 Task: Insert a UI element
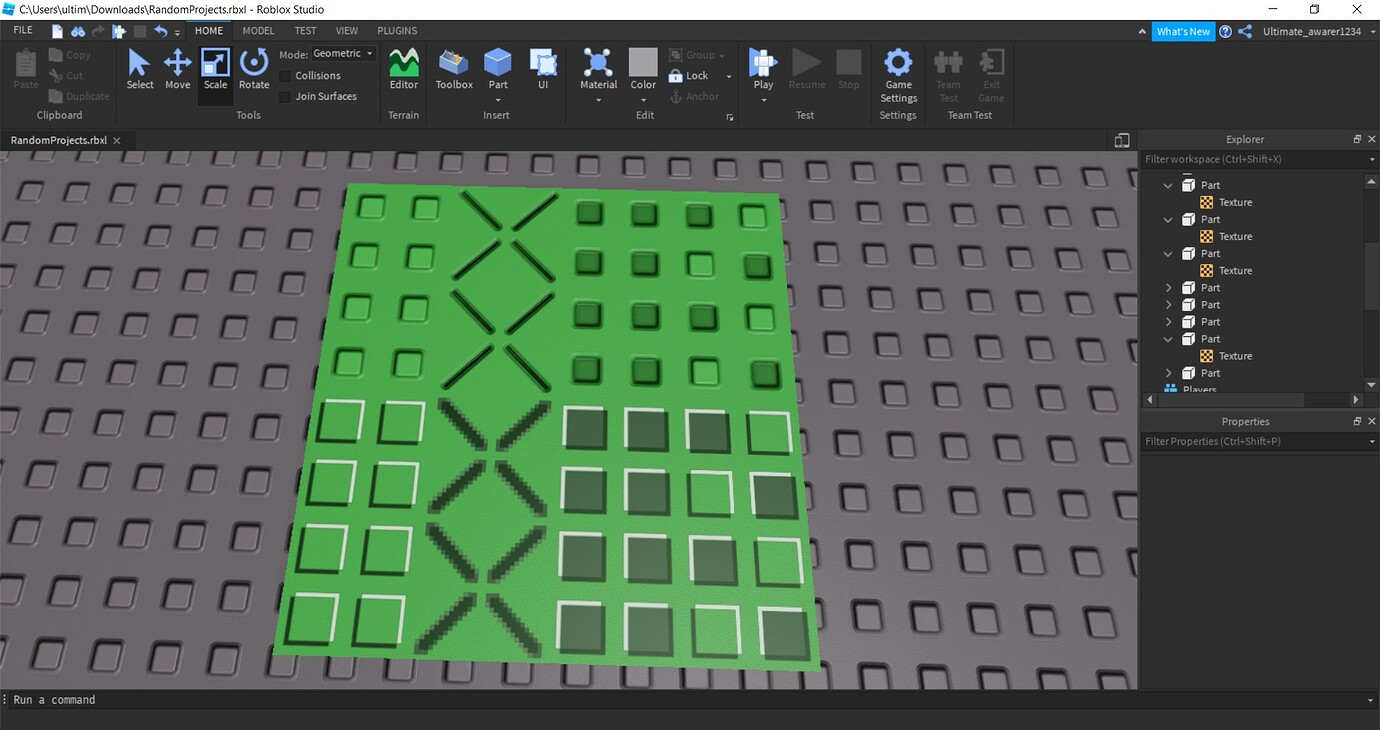coord(543,67)
